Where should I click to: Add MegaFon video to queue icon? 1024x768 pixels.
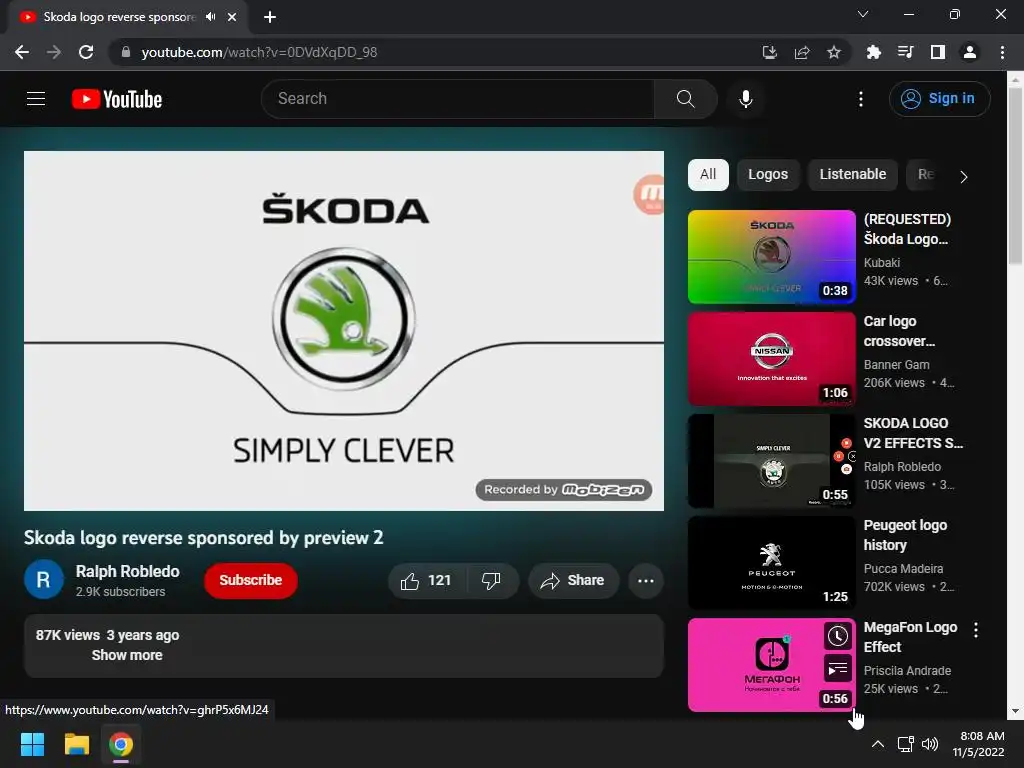pyautogui.click(x=838, y=669)
